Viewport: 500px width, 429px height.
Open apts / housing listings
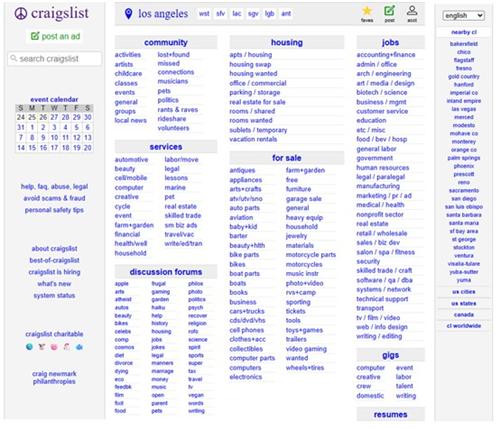coord(251,55)
